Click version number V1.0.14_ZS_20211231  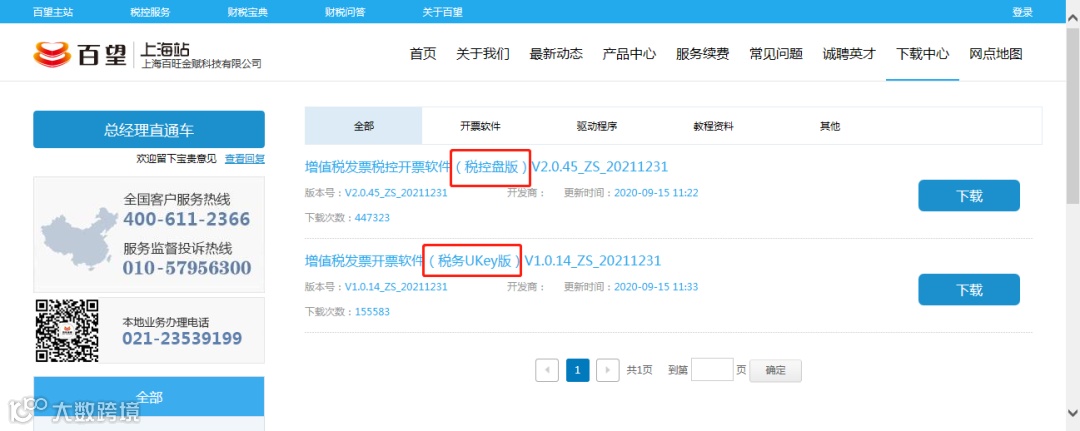[396, 286]
